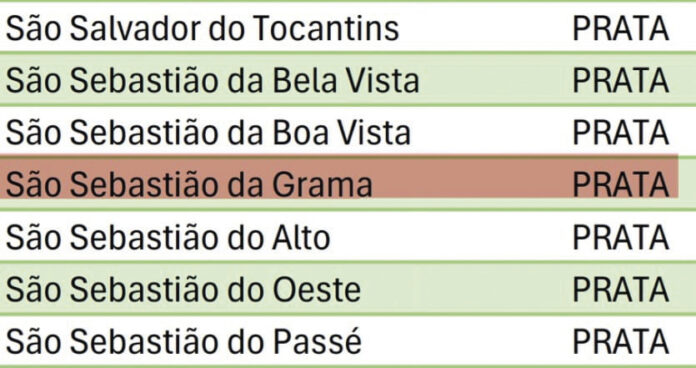This screenshot has height=368, width=696.
Task: Click PRATA in São Sebastião da Boa Vista row
Action: [x=621, y=133]
